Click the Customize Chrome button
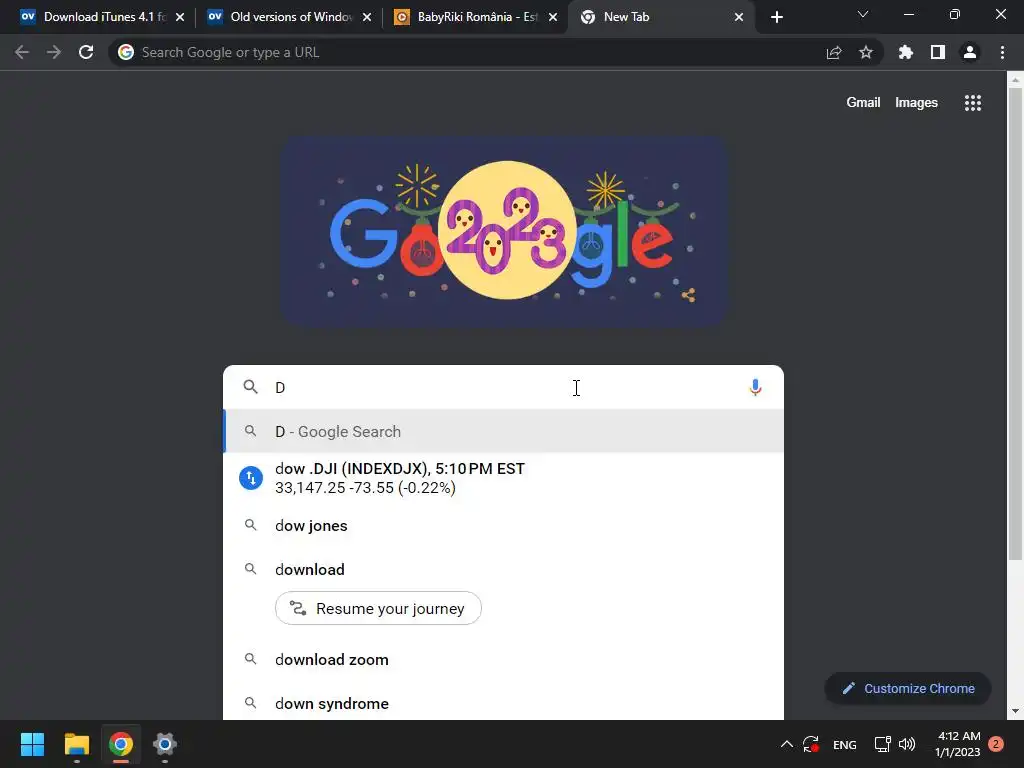Image resolution: width=1024 pixels, height=768 pixels. (908, 688)
